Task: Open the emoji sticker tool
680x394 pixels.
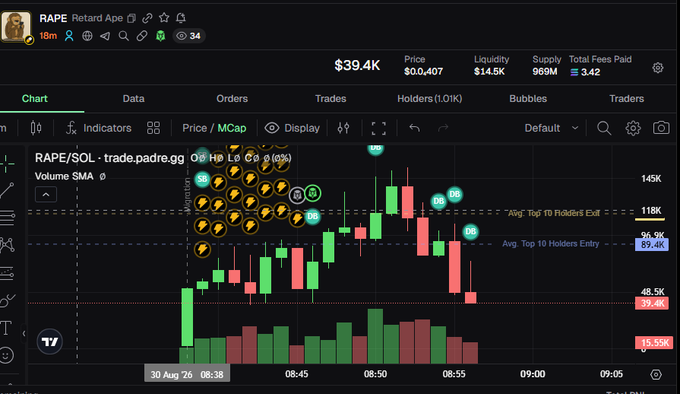Action: (x=7, y=355)
